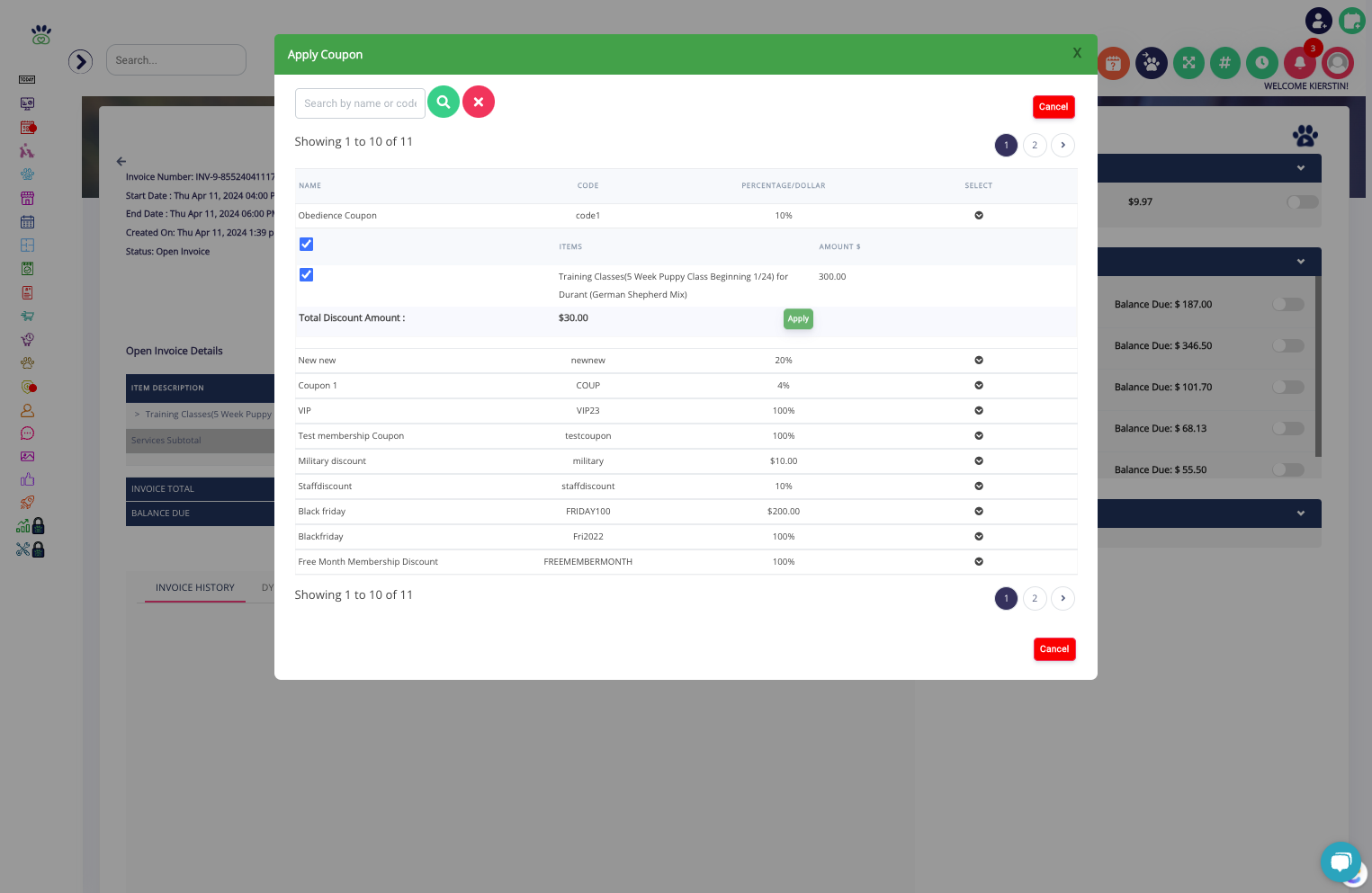
Task: Click the paw print icon in header
Action: 1152,63
